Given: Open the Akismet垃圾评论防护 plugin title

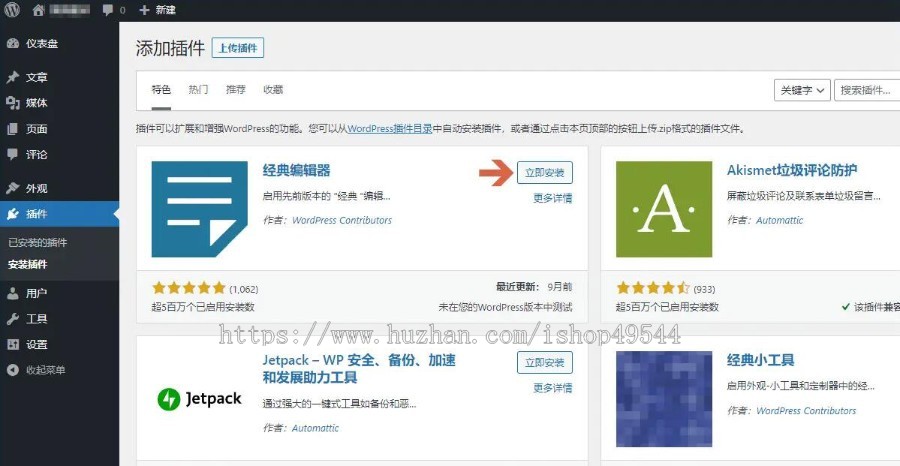Looking at the screenshot, I should point(792,170).
